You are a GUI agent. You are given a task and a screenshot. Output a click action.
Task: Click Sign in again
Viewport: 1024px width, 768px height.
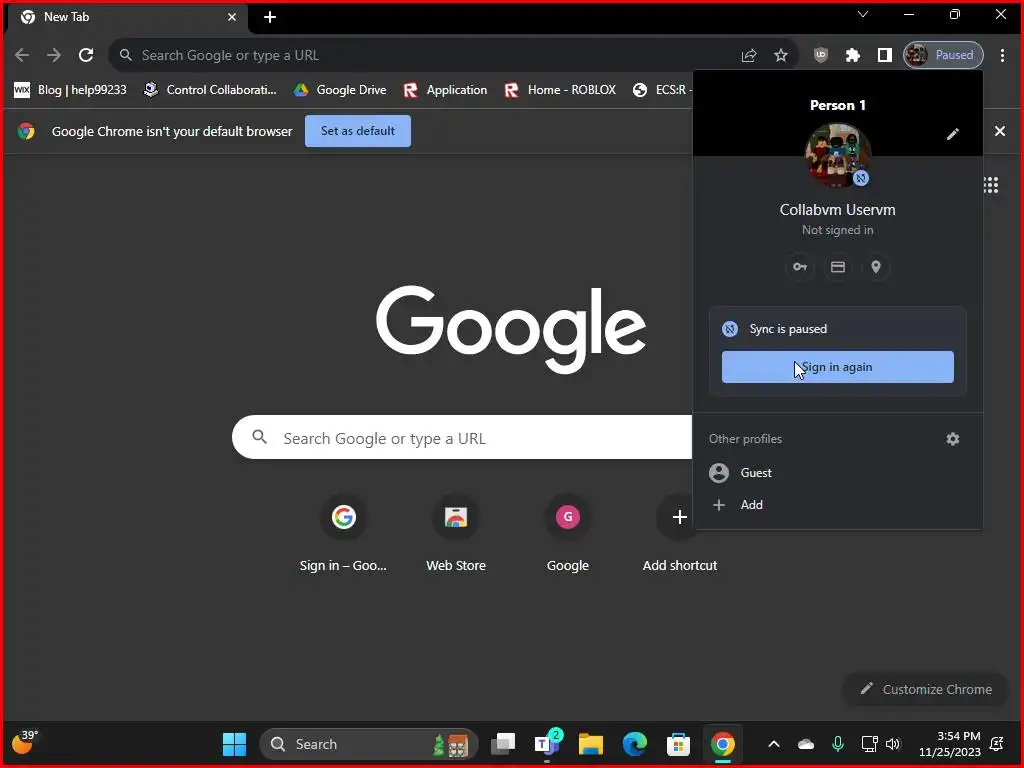point(837,367)
